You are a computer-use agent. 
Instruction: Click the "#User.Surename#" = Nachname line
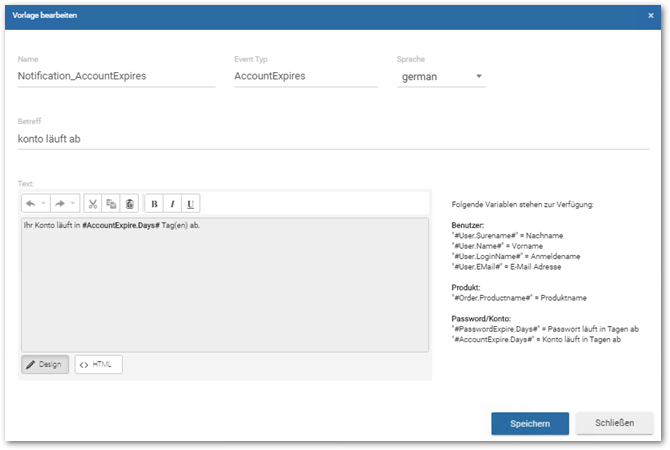(x=507, y=235)
